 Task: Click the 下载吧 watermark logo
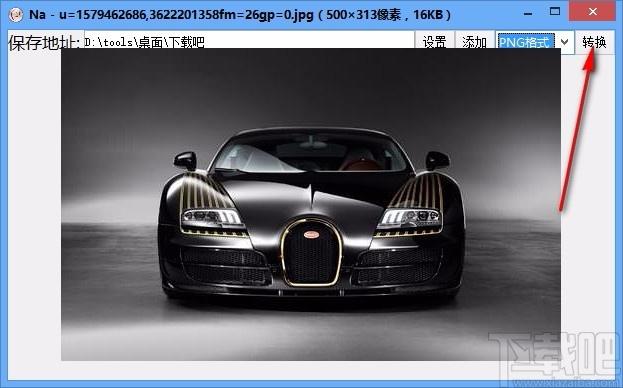coord(554,353)
